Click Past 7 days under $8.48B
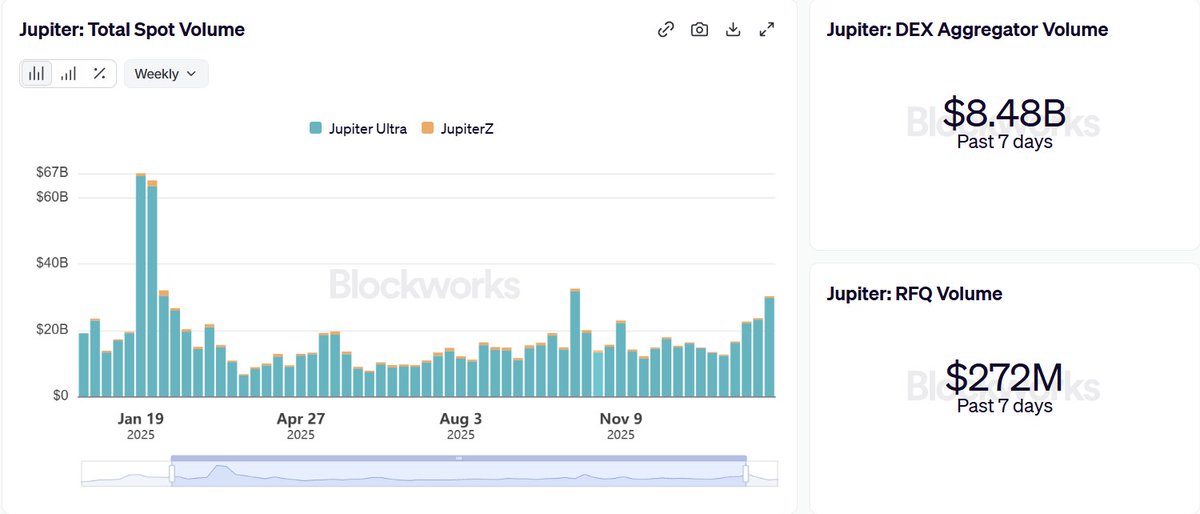Viewport: 1200px width, 514px height. (1004, 142)
